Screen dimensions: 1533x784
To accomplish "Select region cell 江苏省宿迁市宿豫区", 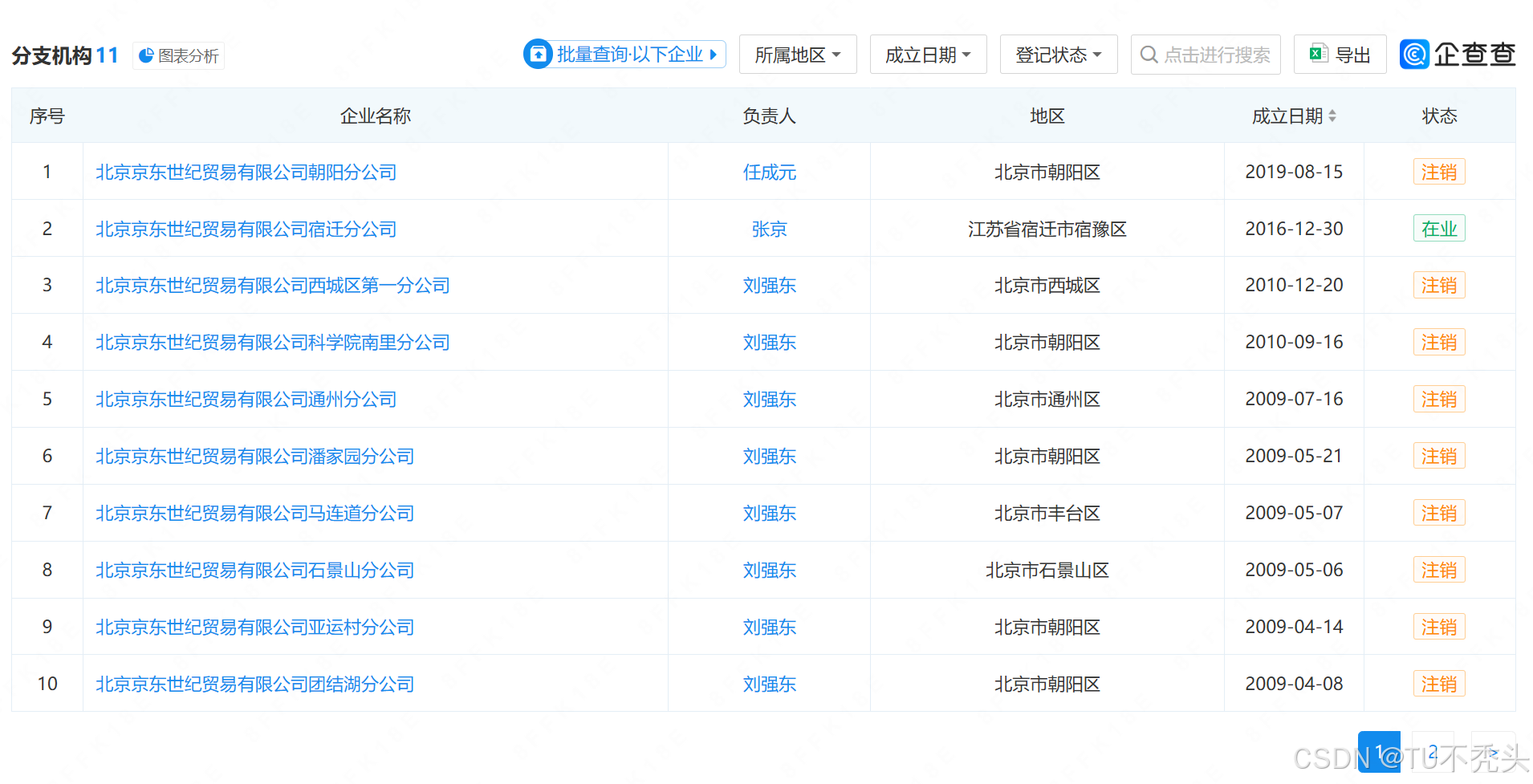I will (x=1047, y=229).
